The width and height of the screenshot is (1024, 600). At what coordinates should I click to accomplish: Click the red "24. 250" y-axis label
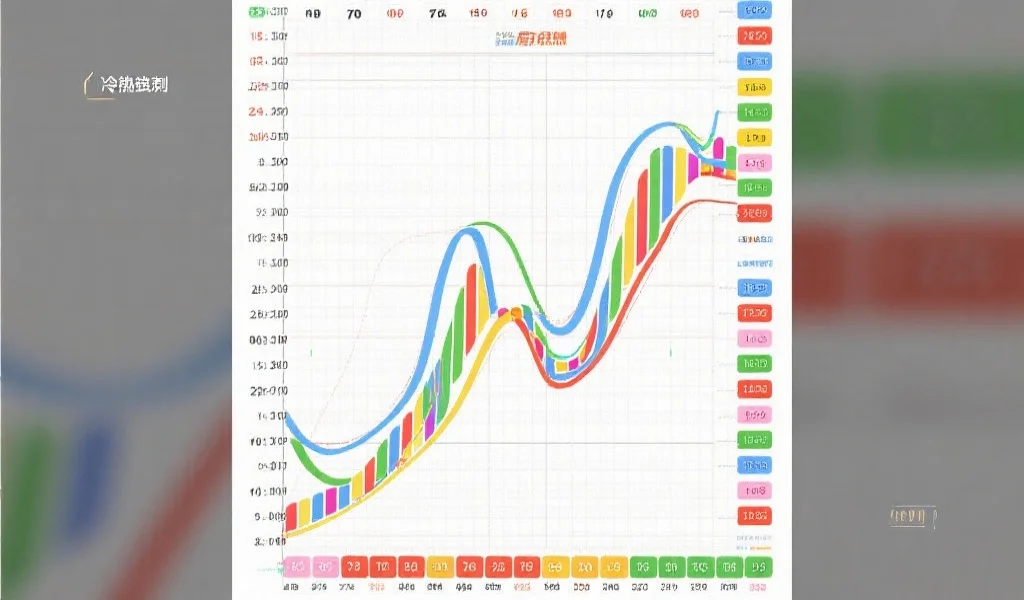pyautogui.click(x=268, y=112)
